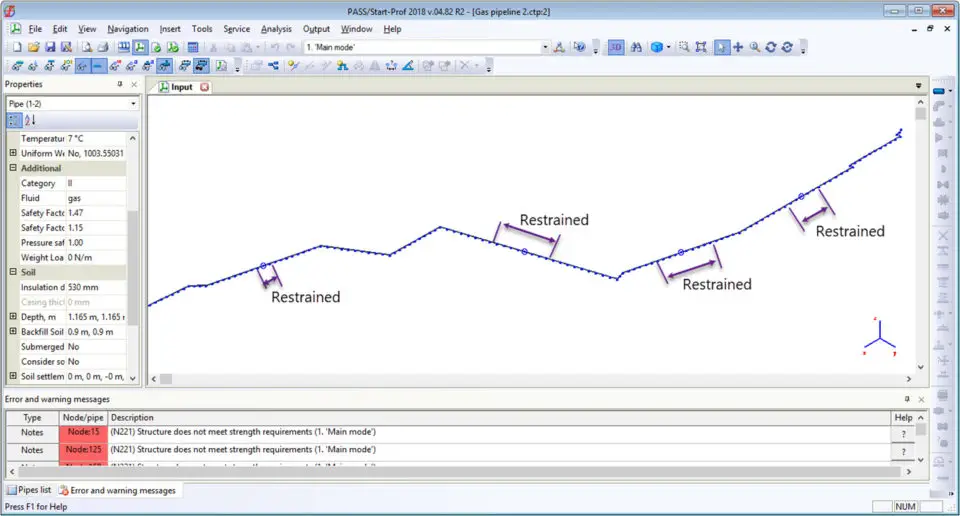Switch to the Pipes list tab
Viewport: 960px width, 516px height.
[29, 490]
